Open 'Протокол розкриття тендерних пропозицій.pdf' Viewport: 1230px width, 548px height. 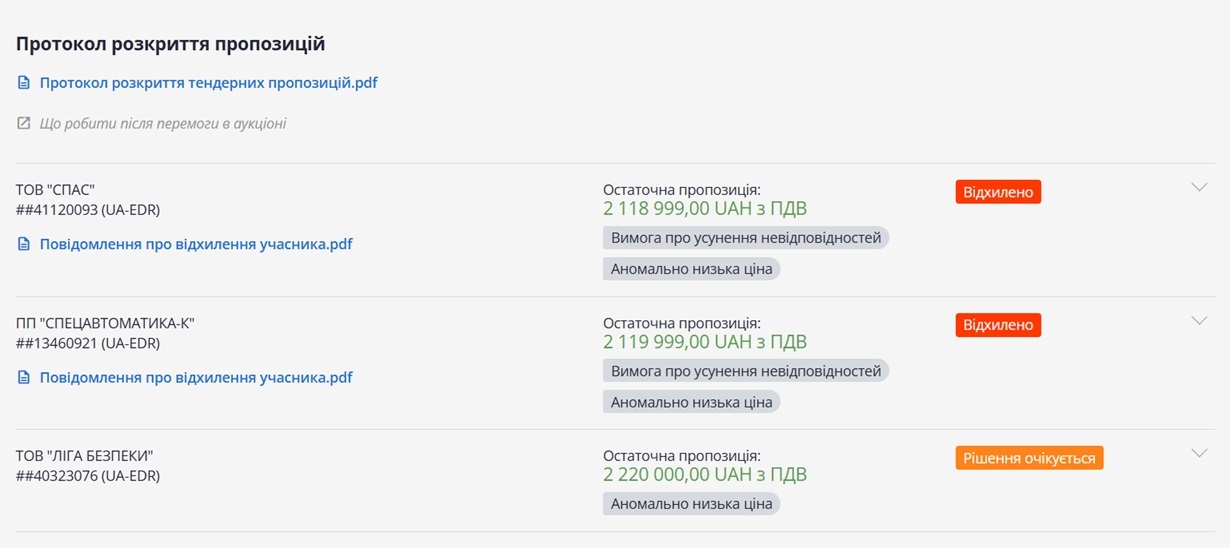[x=208, y=83]
